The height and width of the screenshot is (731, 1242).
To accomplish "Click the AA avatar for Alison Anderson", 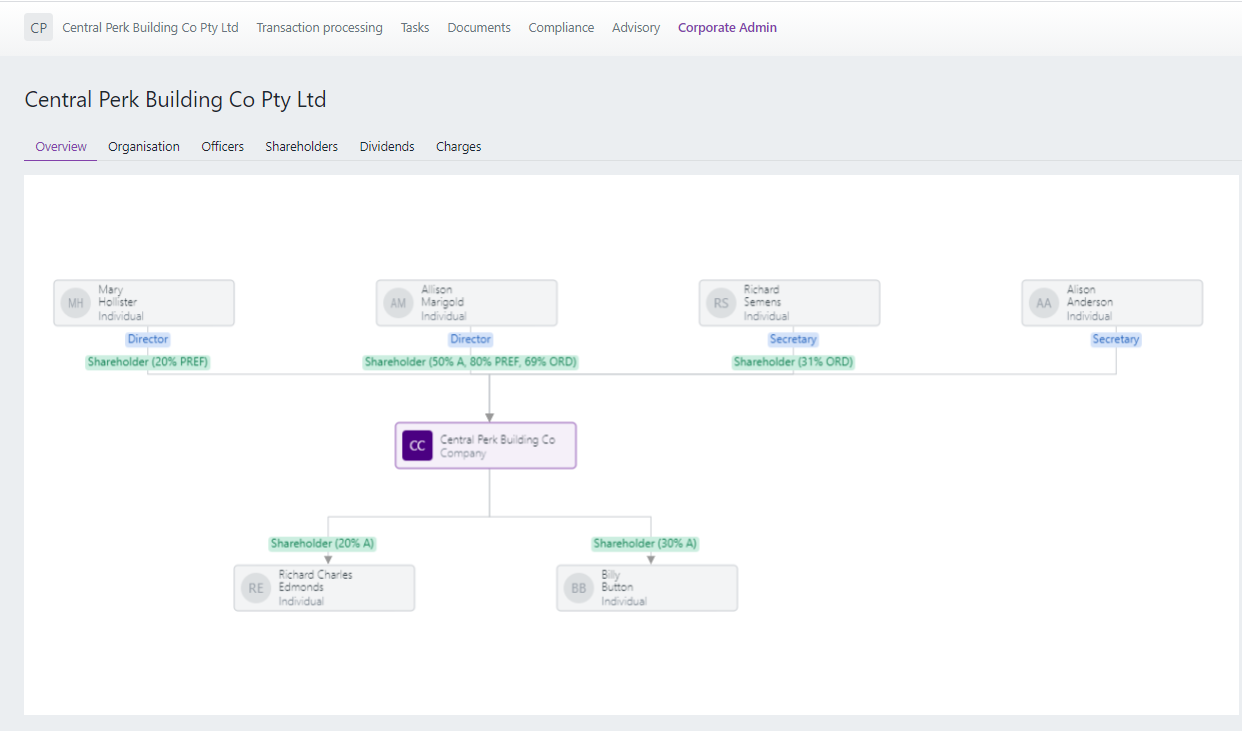I will (x=1044, y=303).
